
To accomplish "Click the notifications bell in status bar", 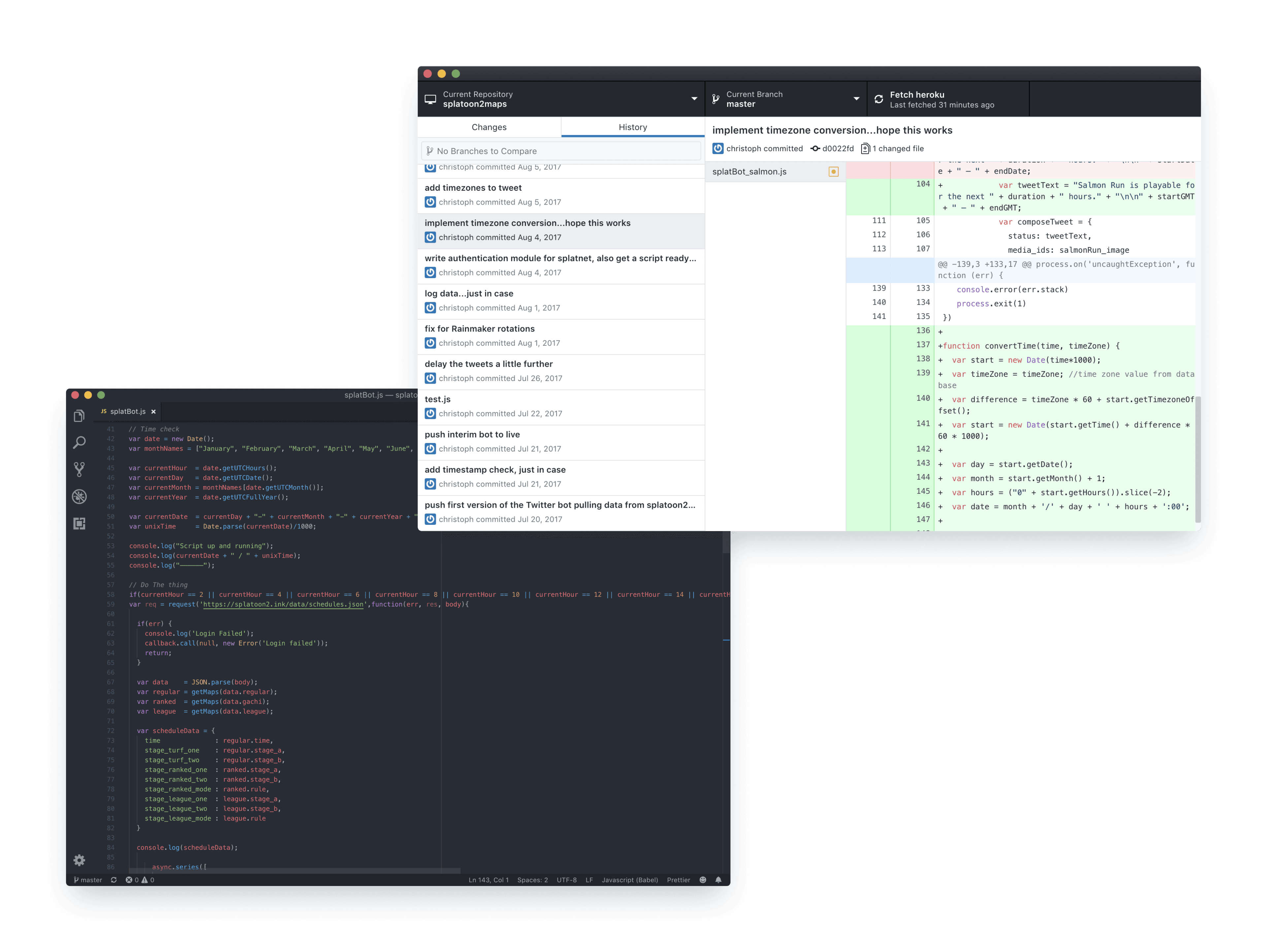I will tap(718, 880).
